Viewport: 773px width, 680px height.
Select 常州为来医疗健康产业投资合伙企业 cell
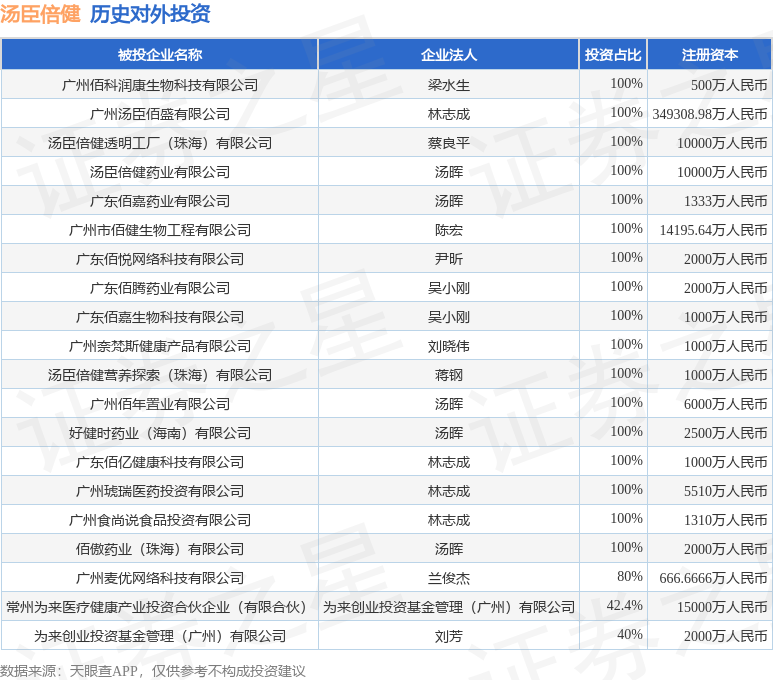pyautogui.click(x=160, y=608)
